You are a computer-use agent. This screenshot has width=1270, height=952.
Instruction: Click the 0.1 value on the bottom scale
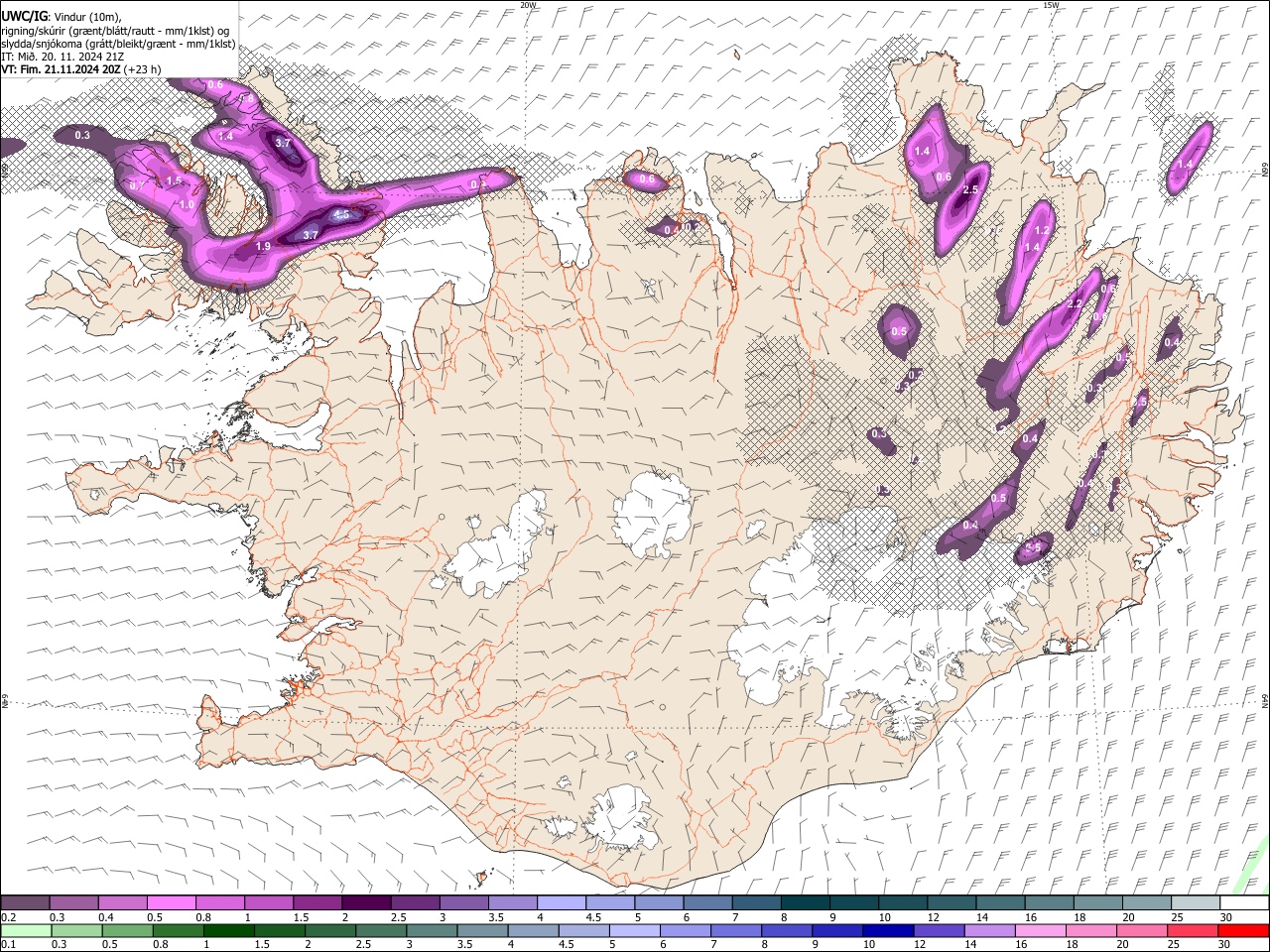coord(8,944)
